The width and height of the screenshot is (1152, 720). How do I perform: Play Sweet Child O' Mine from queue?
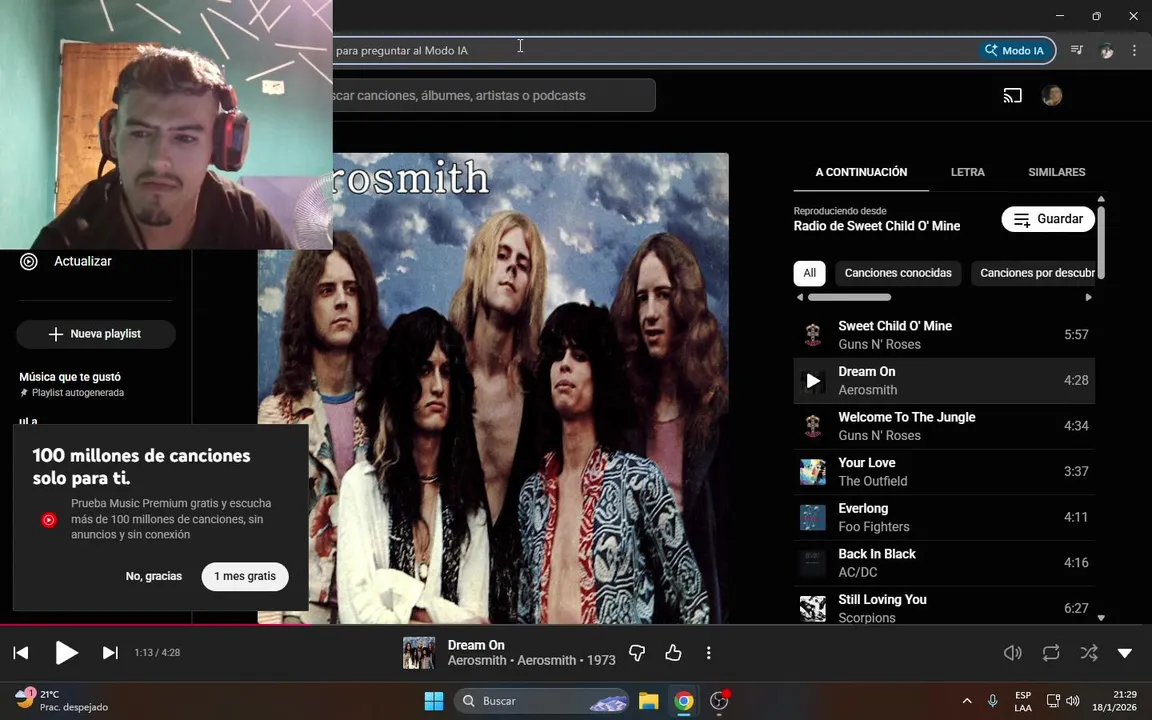(x=944, y=335)
